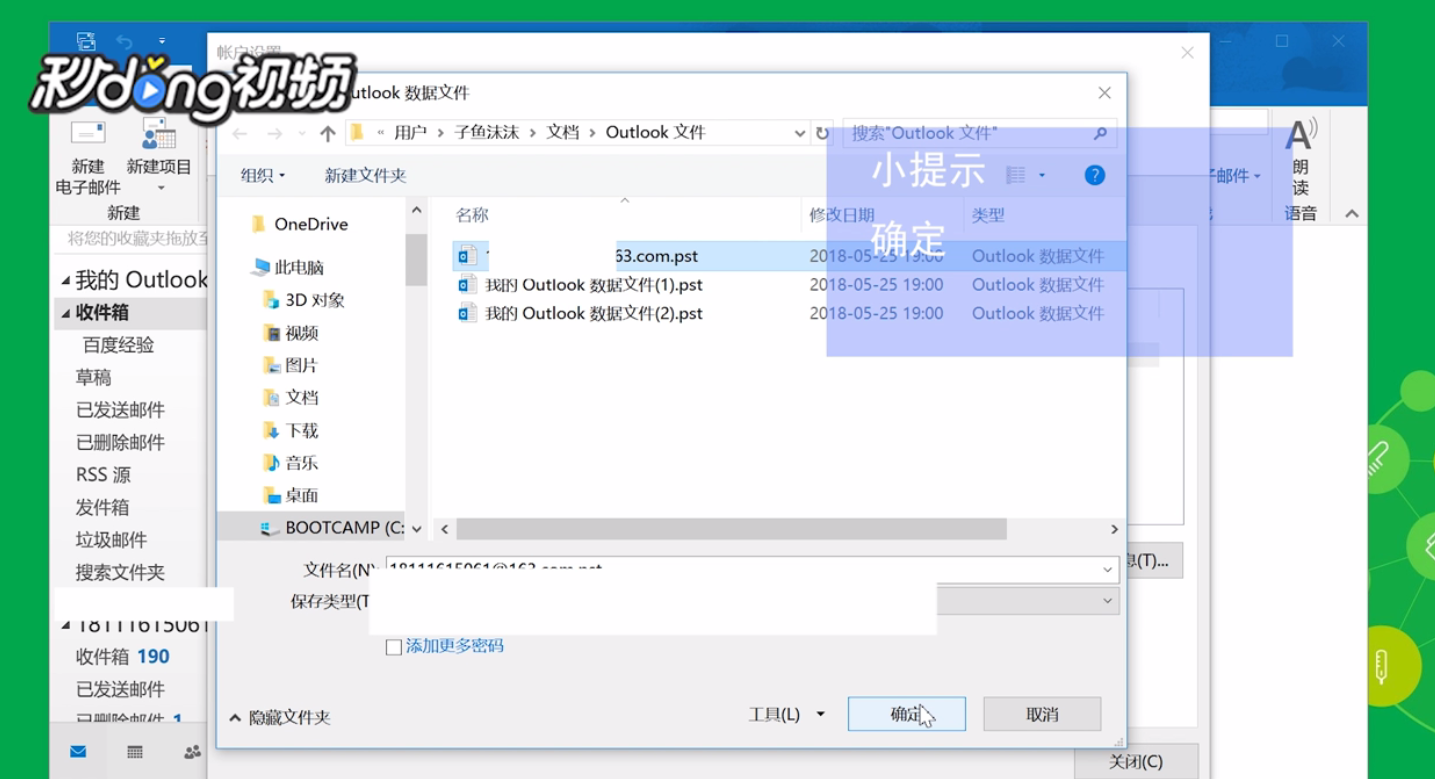Open 垃圾邮件 folder in Outlook
Image resolution: width=1435 pixels, height=779 pixels.
(x=112, y=540)
